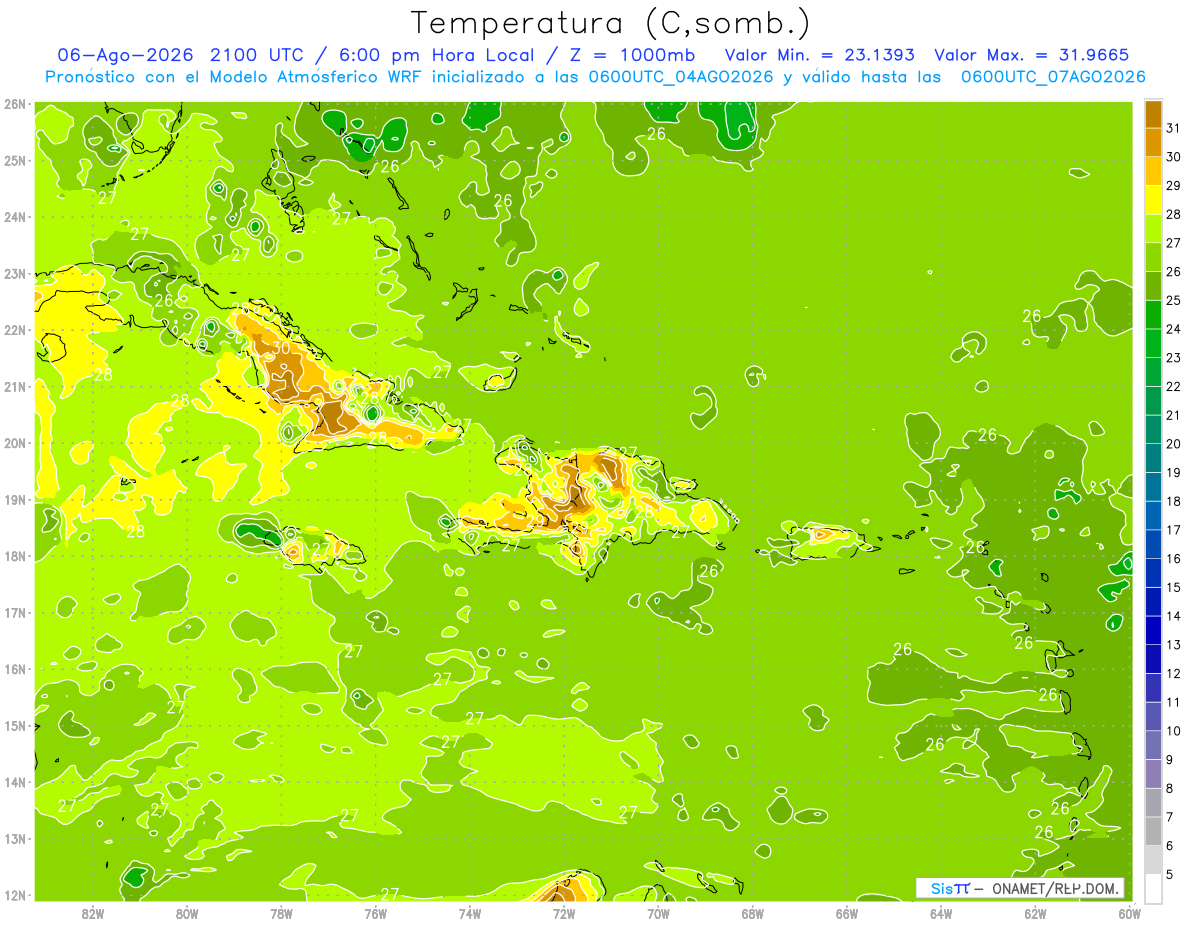Click the "14" label on the color scale
The image size is (1200, 927).
click(1174, 616)
